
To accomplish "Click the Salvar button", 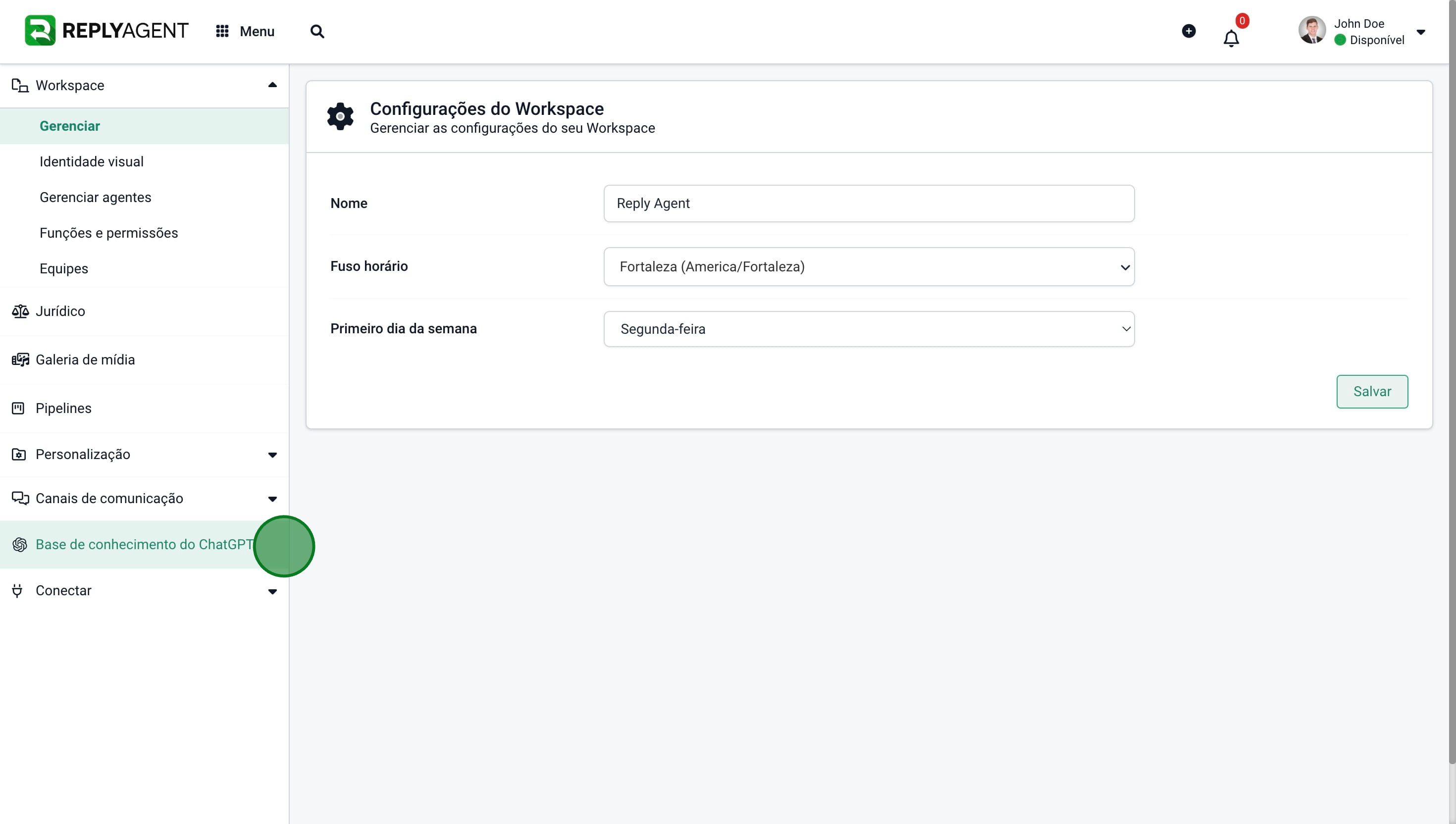I will pos(1372,392).
